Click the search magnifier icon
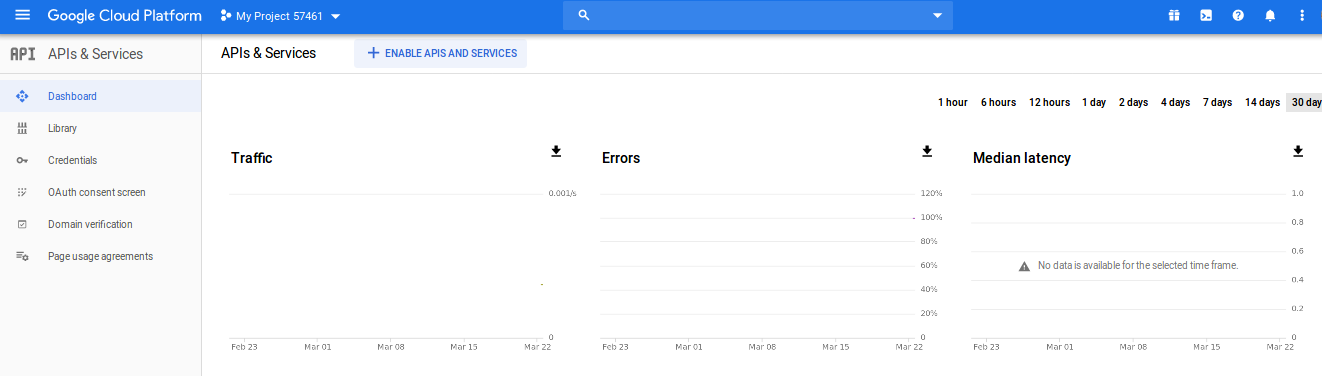Screen dimensions: 1322x376 click(585, 16)
